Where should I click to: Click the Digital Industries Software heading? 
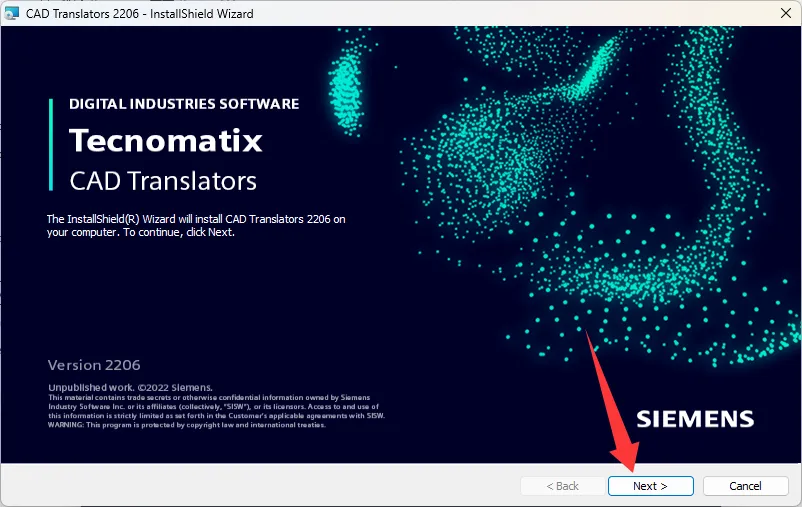(184, 104)
